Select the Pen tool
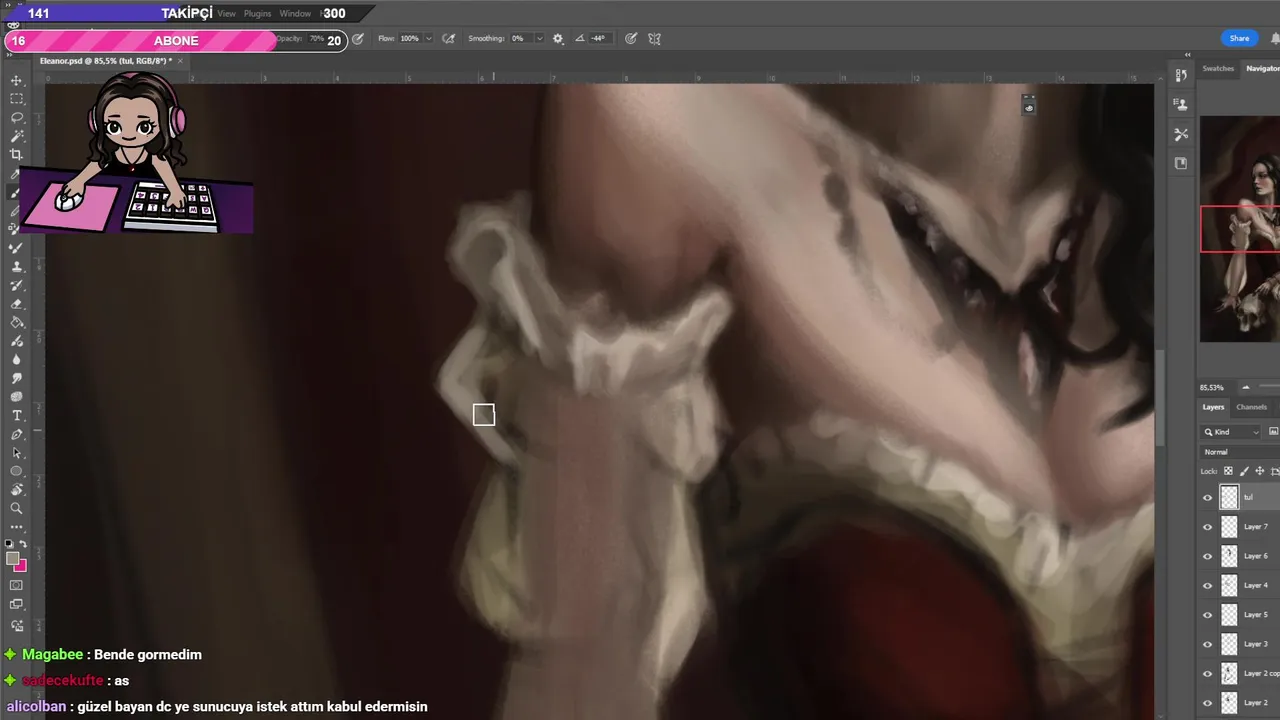Image resolution: width=1280 pixels, height=720 pixels. 16,434
